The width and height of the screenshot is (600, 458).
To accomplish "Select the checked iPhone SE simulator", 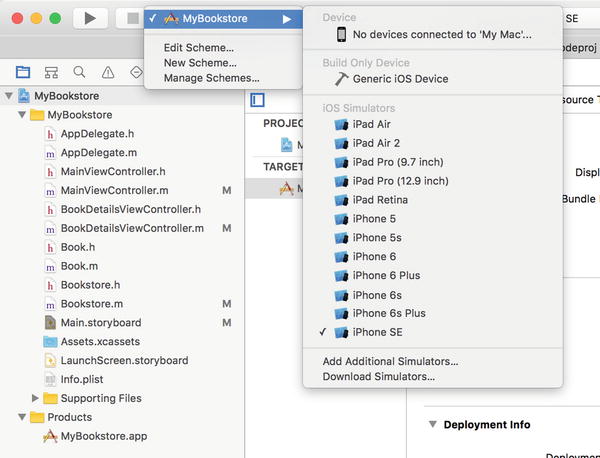I will 433,332.
